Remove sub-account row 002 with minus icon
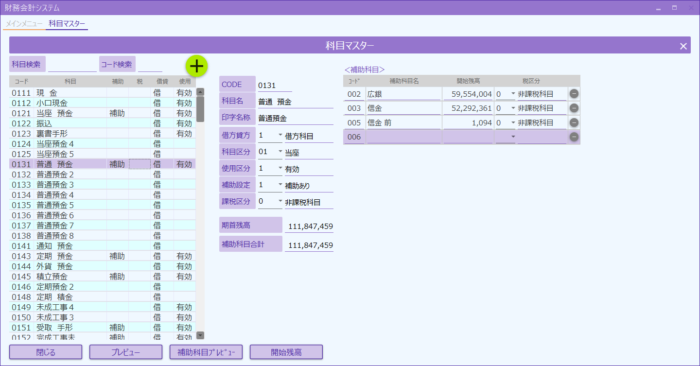 [574, 94]
